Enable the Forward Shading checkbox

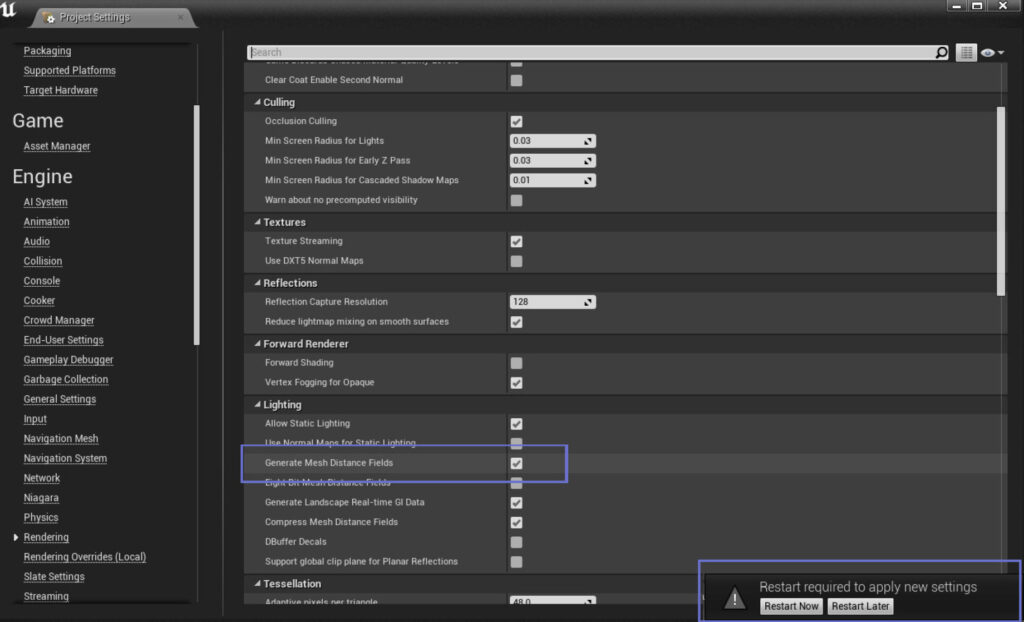517,363
